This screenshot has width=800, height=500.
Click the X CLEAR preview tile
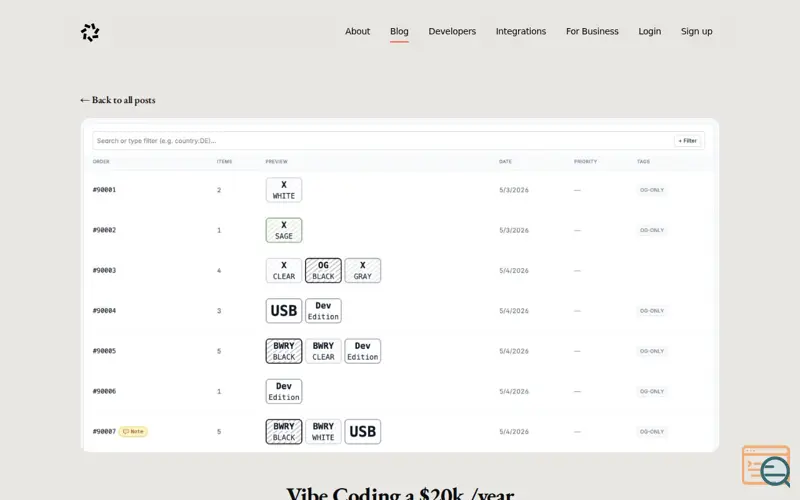point(284,270)
